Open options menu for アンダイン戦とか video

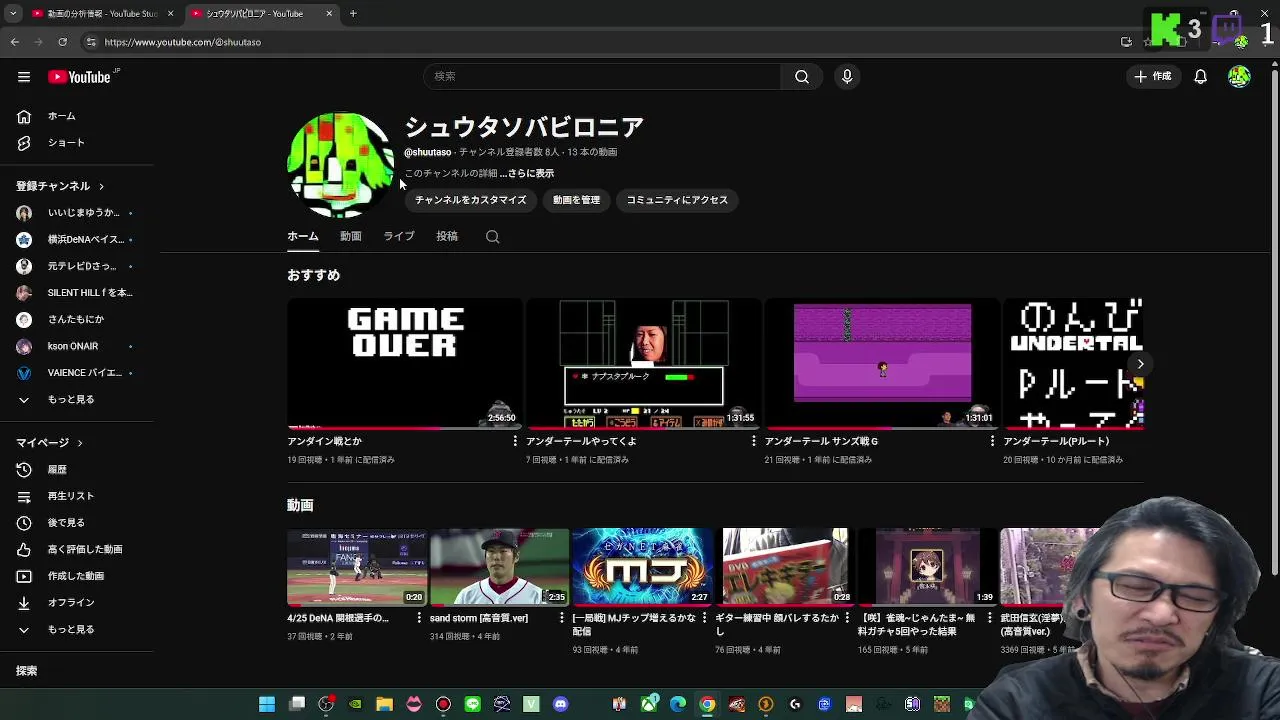[515, 441]
